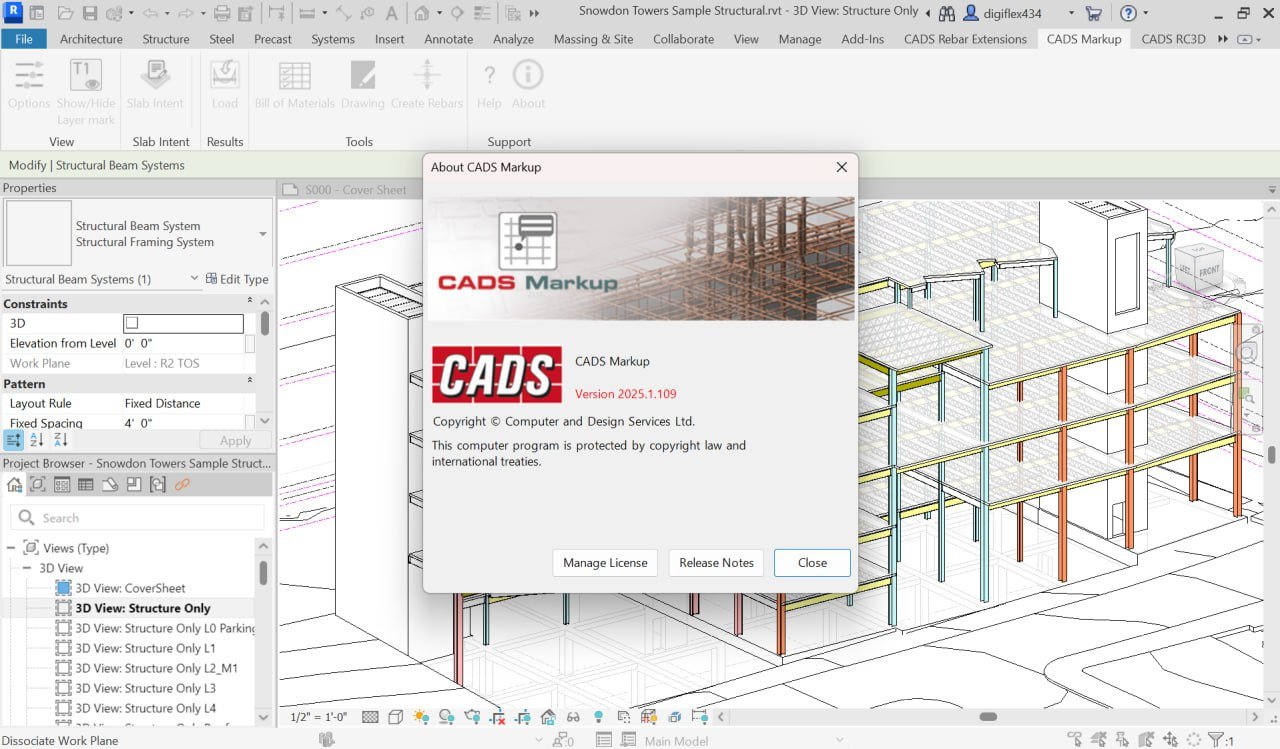1280x749 pixels.
Task: Open the CADS Rebar Extensions tab
Action: [965, 39]
